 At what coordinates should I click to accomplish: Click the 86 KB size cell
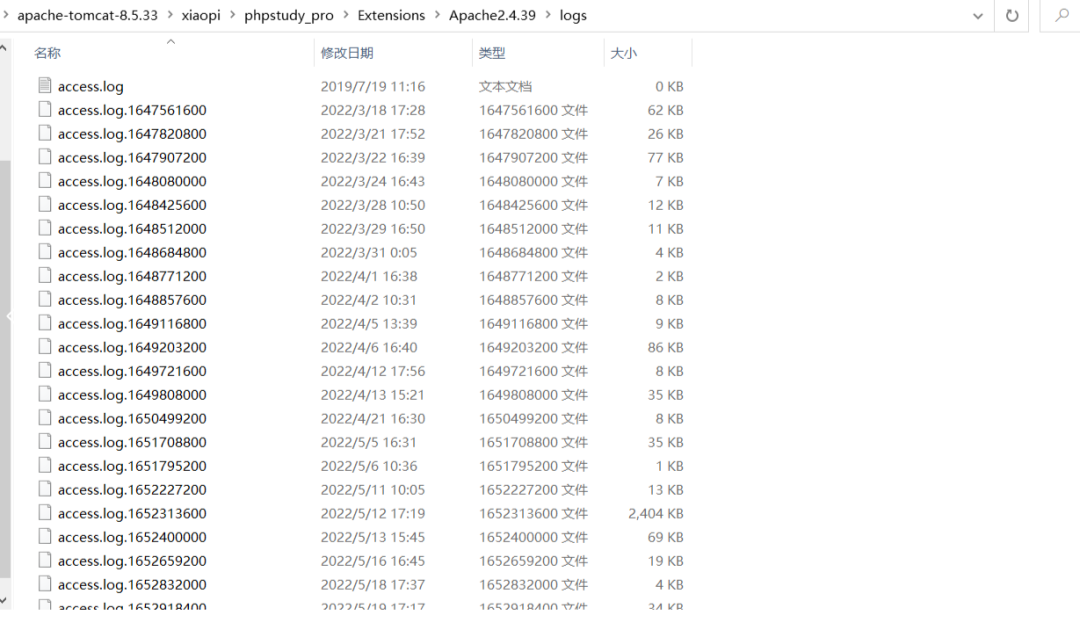pyautogui.click(x=665, y=348)
